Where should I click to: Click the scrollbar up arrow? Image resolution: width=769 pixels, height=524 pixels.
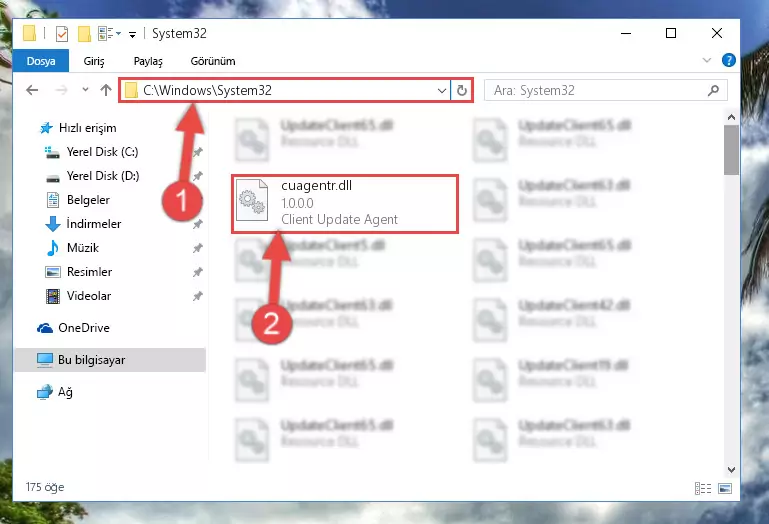pyautogui.click(x=731, y=117)
